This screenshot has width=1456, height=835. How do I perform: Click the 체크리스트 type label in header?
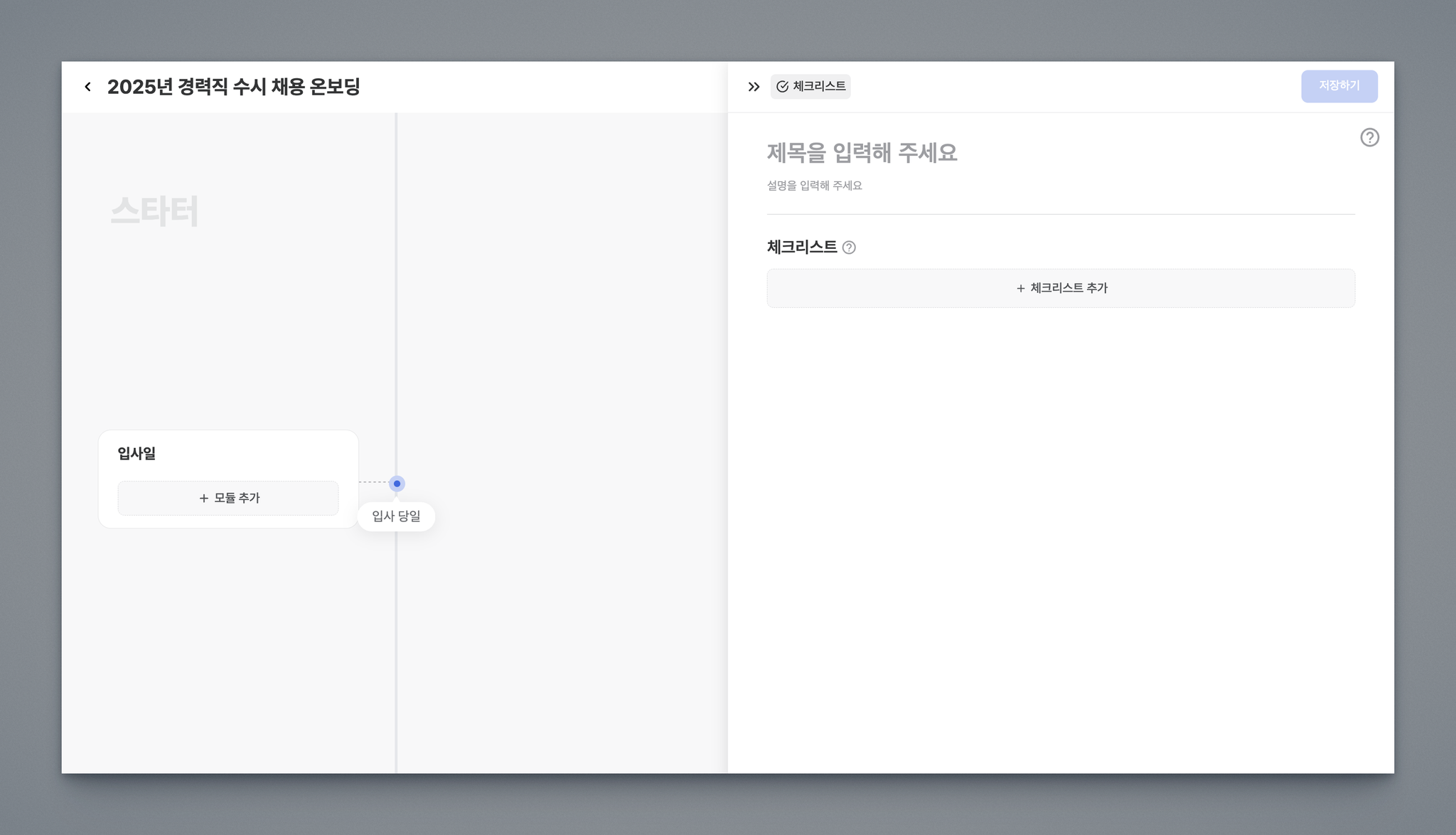coord(819,86)
